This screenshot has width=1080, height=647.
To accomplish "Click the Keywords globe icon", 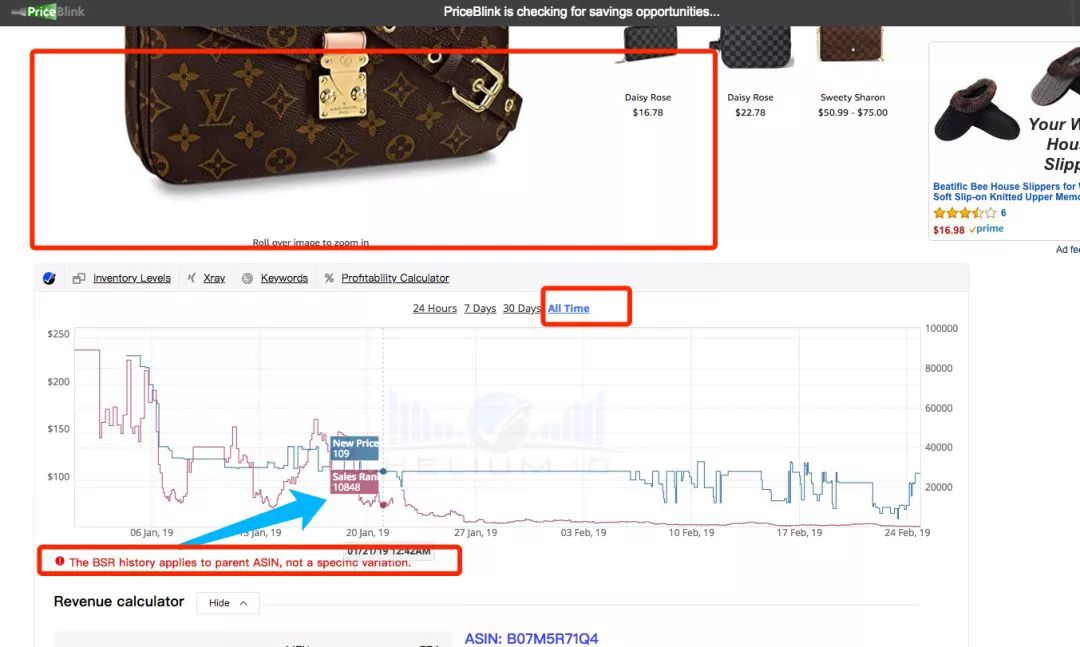I will (247, 278).
